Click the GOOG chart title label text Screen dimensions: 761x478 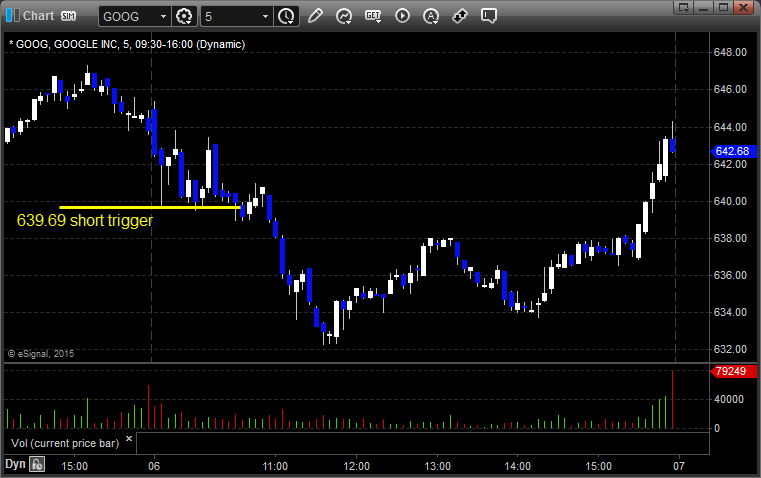tap(125, 44)
